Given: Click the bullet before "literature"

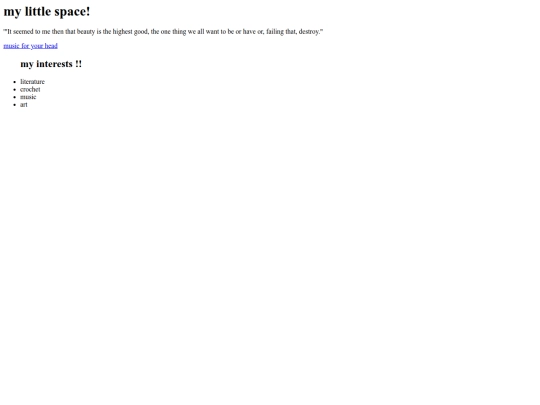Looking at the screenshot, I should pyautogui.click(x=14, y=82).
